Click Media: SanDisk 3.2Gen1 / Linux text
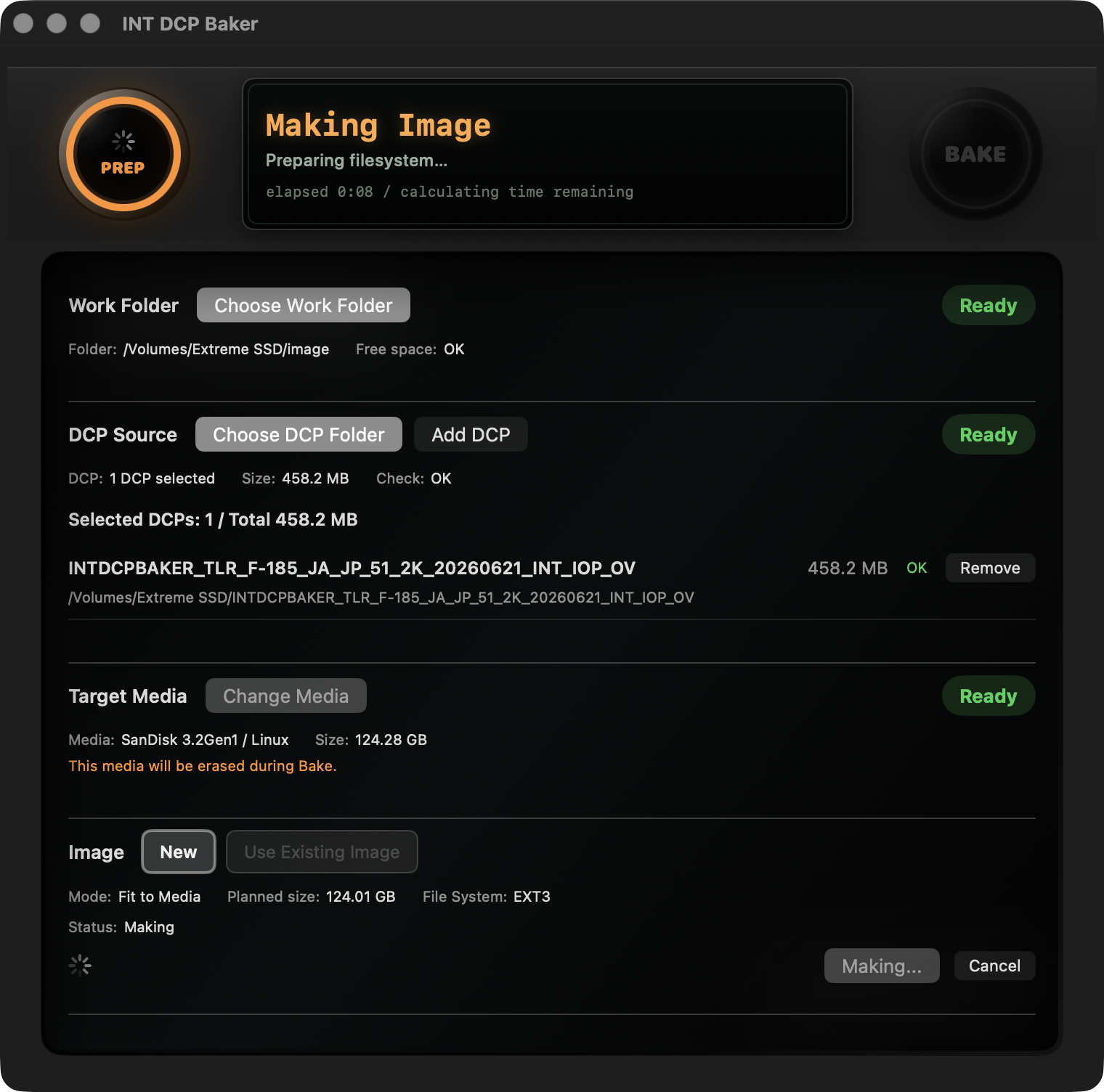1104x1092 pixels. [x=205, y=740]
